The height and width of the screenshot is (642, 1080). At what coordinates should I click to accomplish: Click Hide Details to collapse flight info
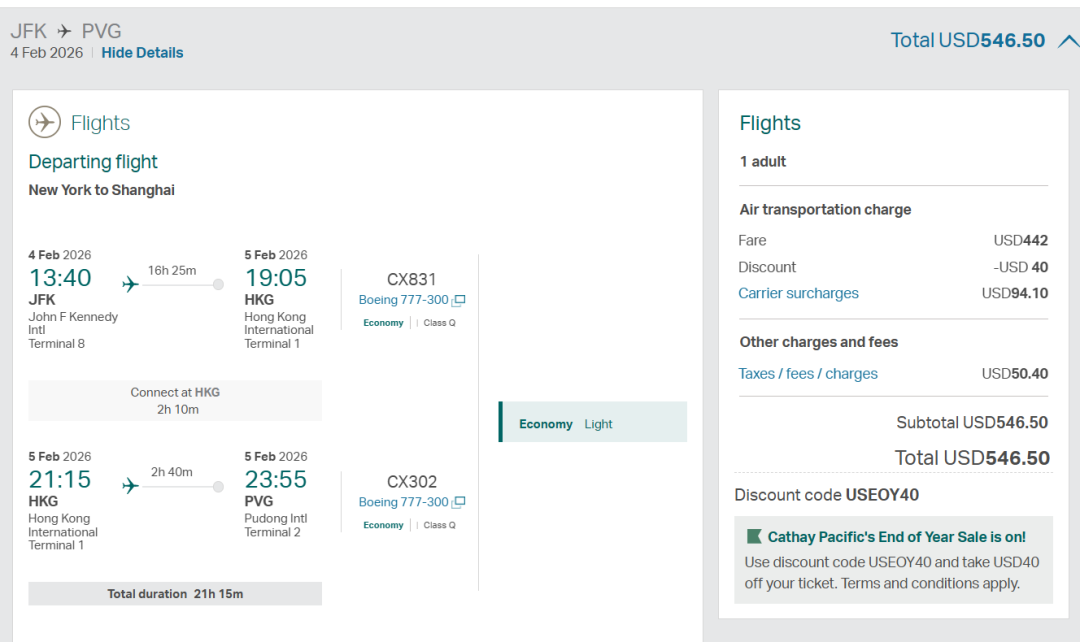tap(142, 53)
